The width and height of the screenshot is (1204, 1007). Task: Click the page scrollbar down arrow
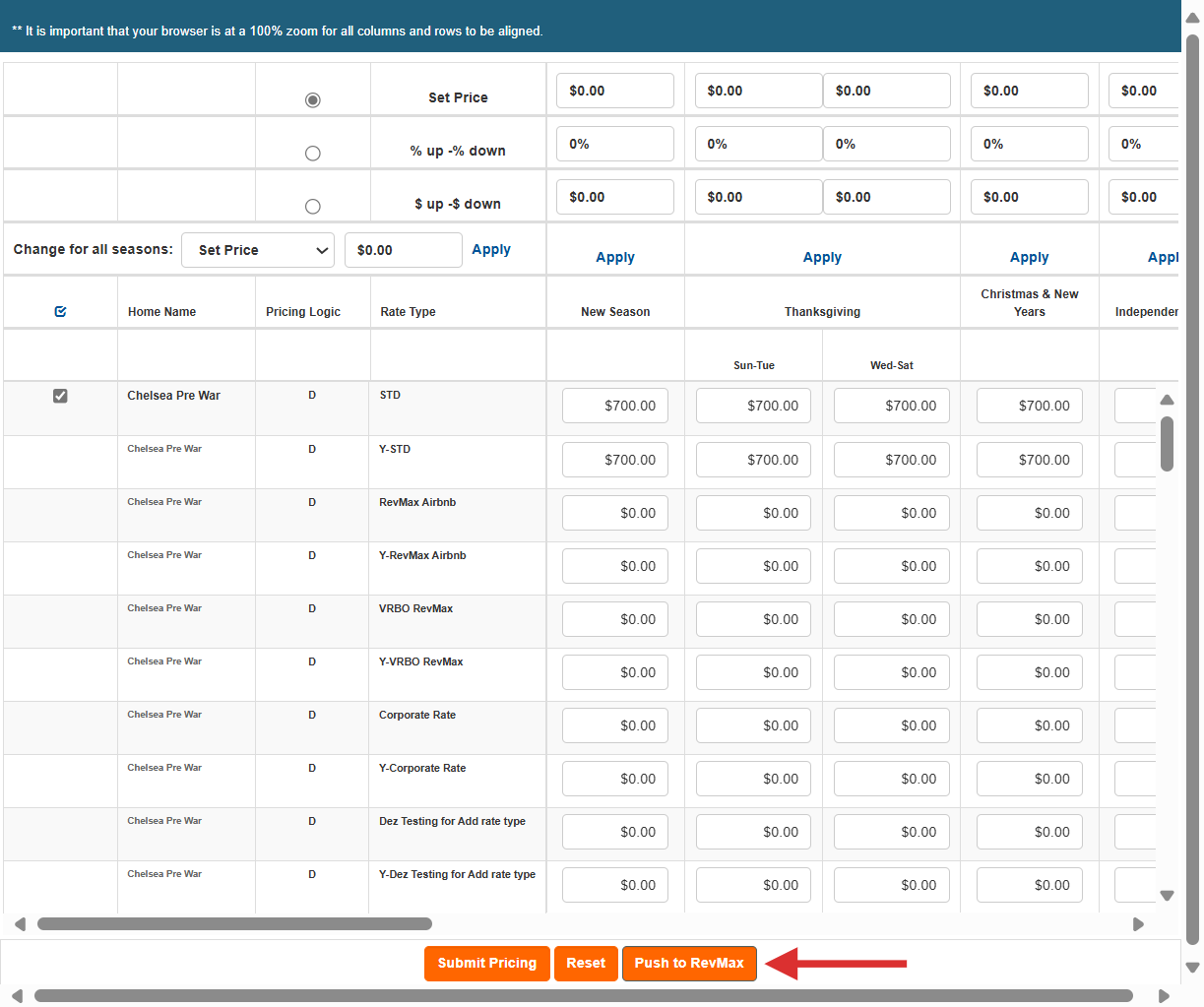tap(1192, 968)
